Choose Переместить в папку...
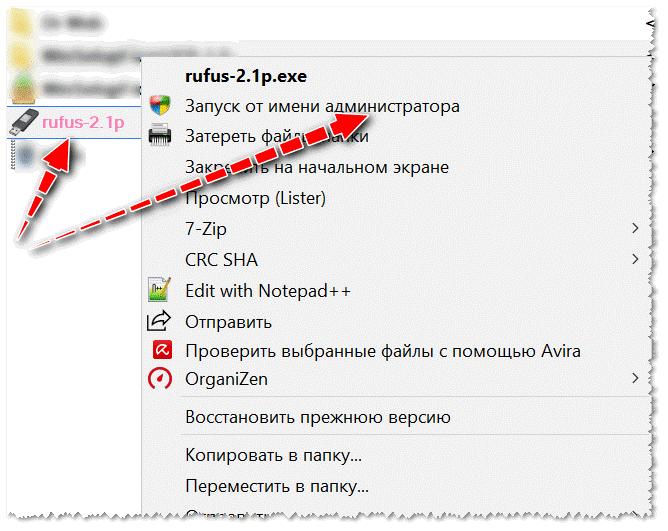Viewport: 668px width, 531px height. coord(277,486)
